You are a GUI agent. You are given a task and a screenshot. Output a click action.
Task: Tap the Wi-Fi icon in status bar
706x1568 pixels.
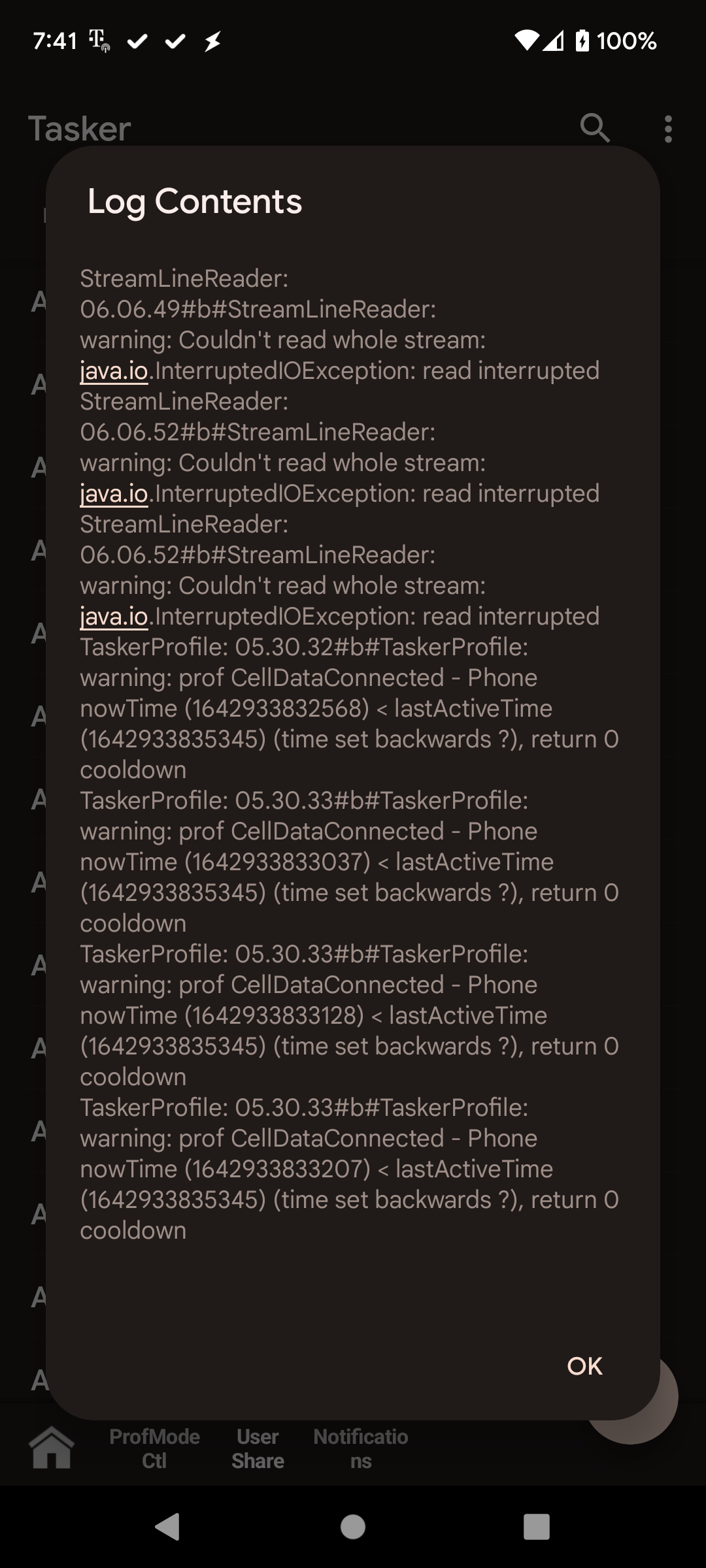tap(526, 41)
